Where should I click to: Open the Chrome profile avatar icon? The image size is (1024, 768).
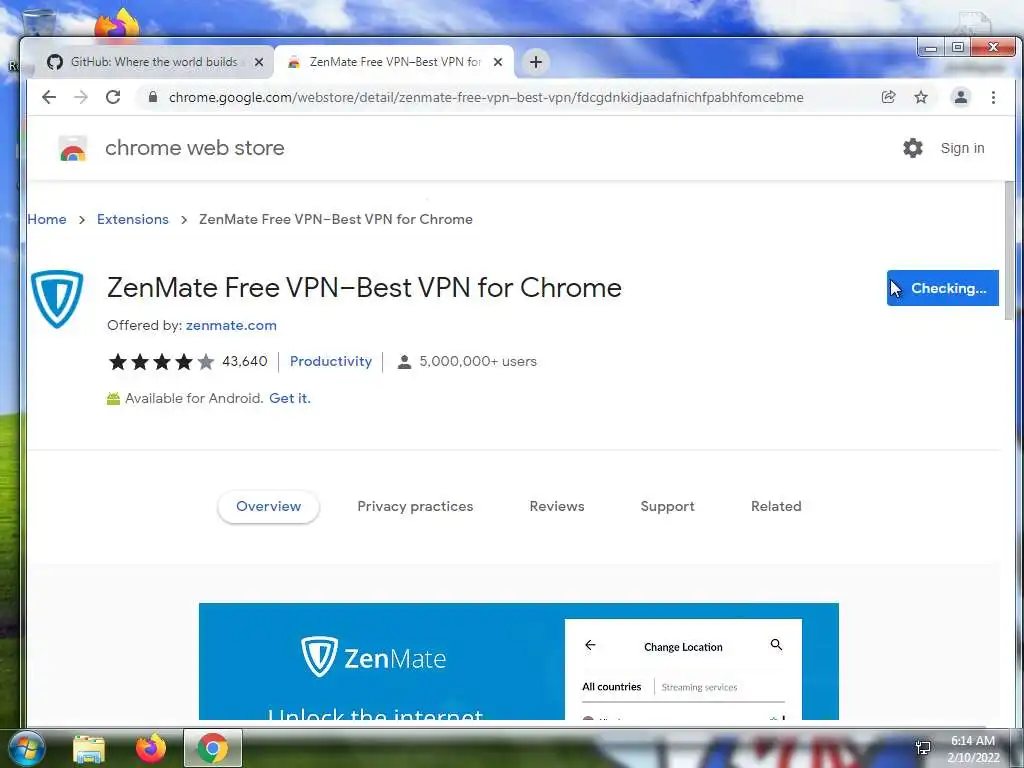click(x=961, y=97)
